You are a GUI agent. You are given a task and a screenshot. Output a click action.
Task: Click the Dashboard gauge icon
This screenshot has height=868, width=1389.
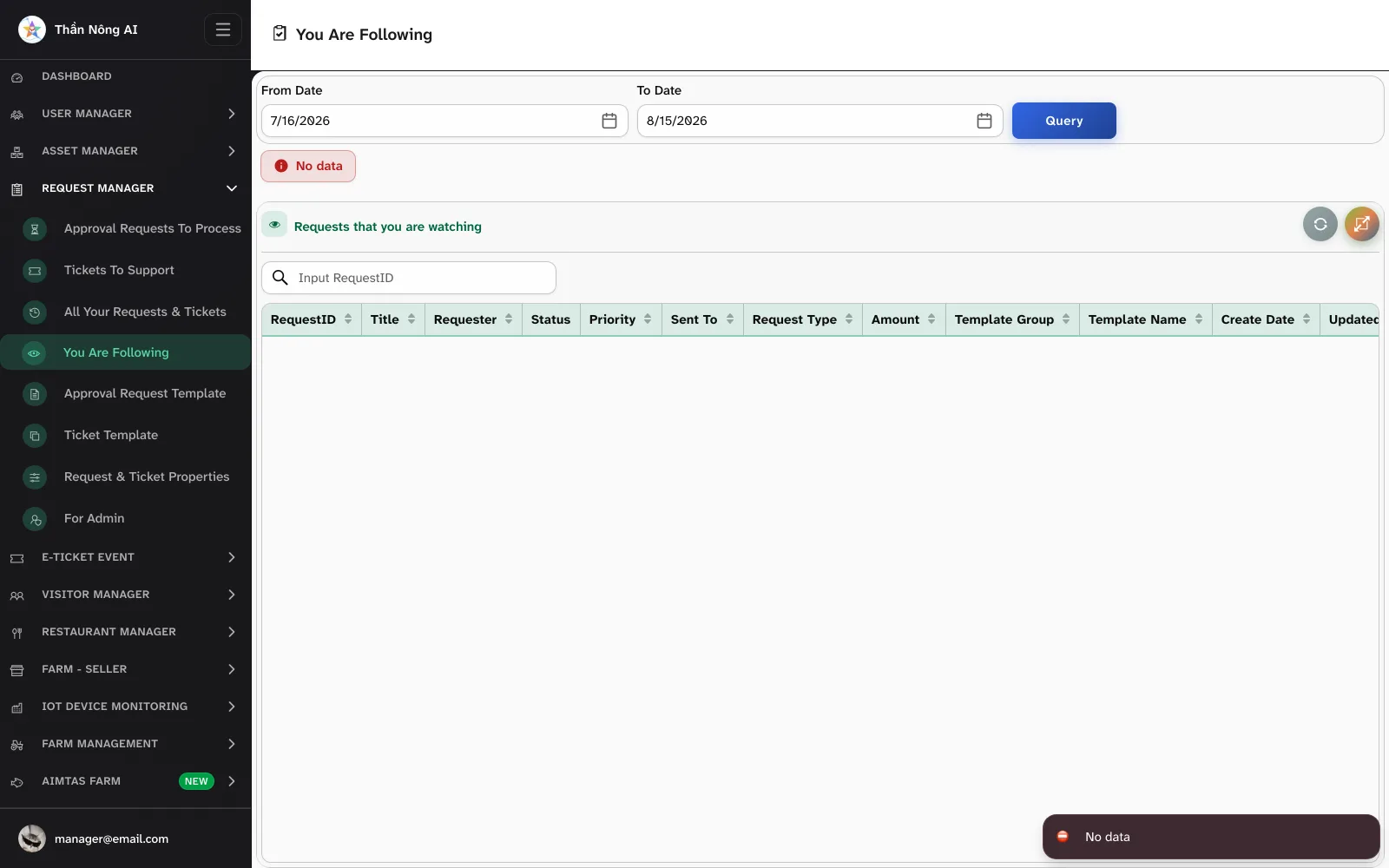click(16, 77)
